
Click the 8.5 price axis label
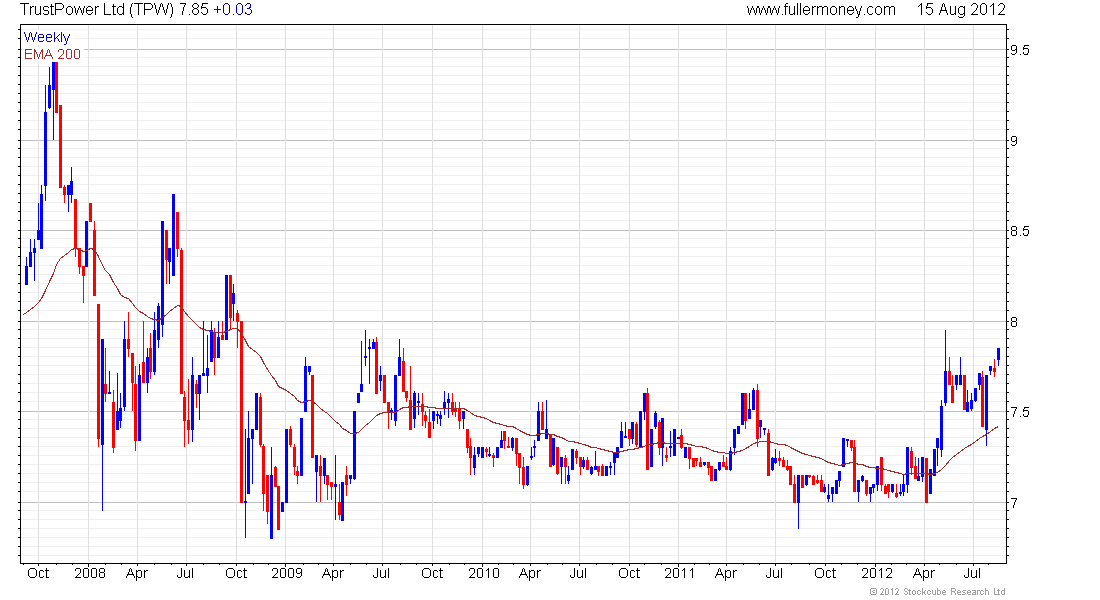(x=1020, y=232)
